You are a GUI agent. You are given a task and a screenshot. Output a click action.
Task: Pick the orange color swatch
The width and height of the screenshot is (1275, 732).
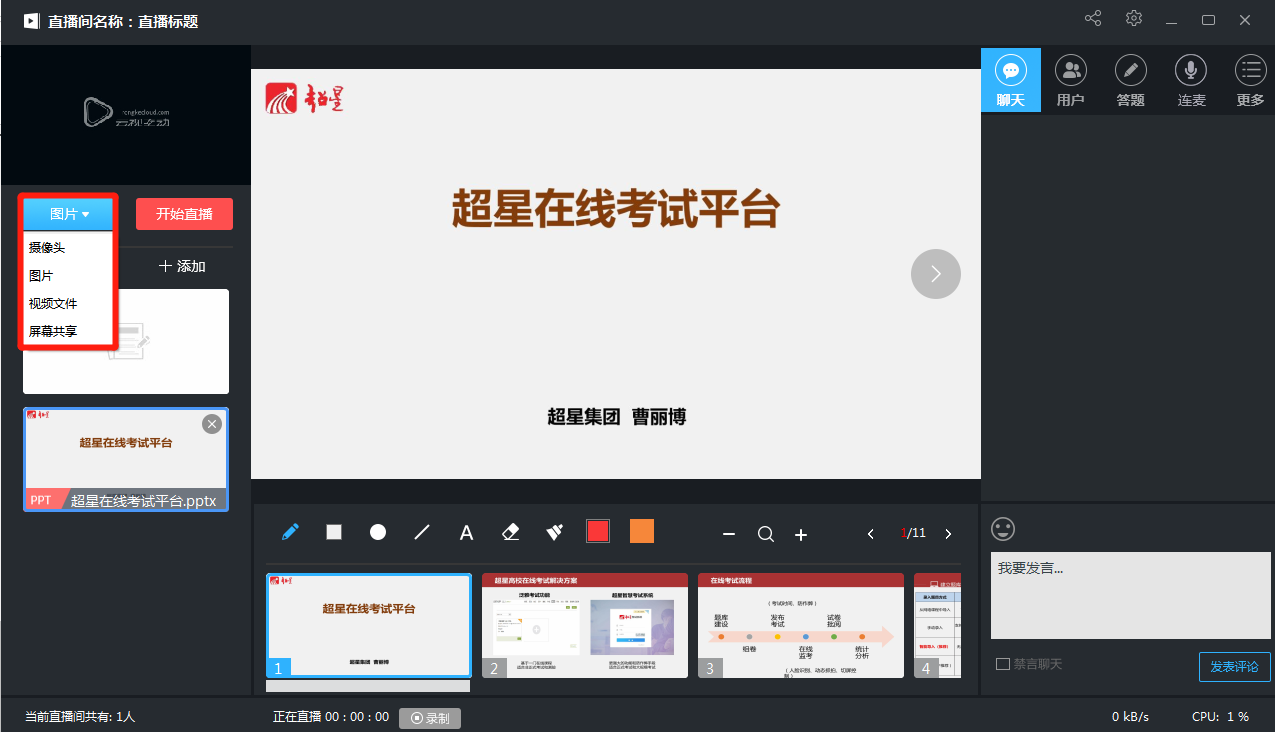[x=642, y=532]
